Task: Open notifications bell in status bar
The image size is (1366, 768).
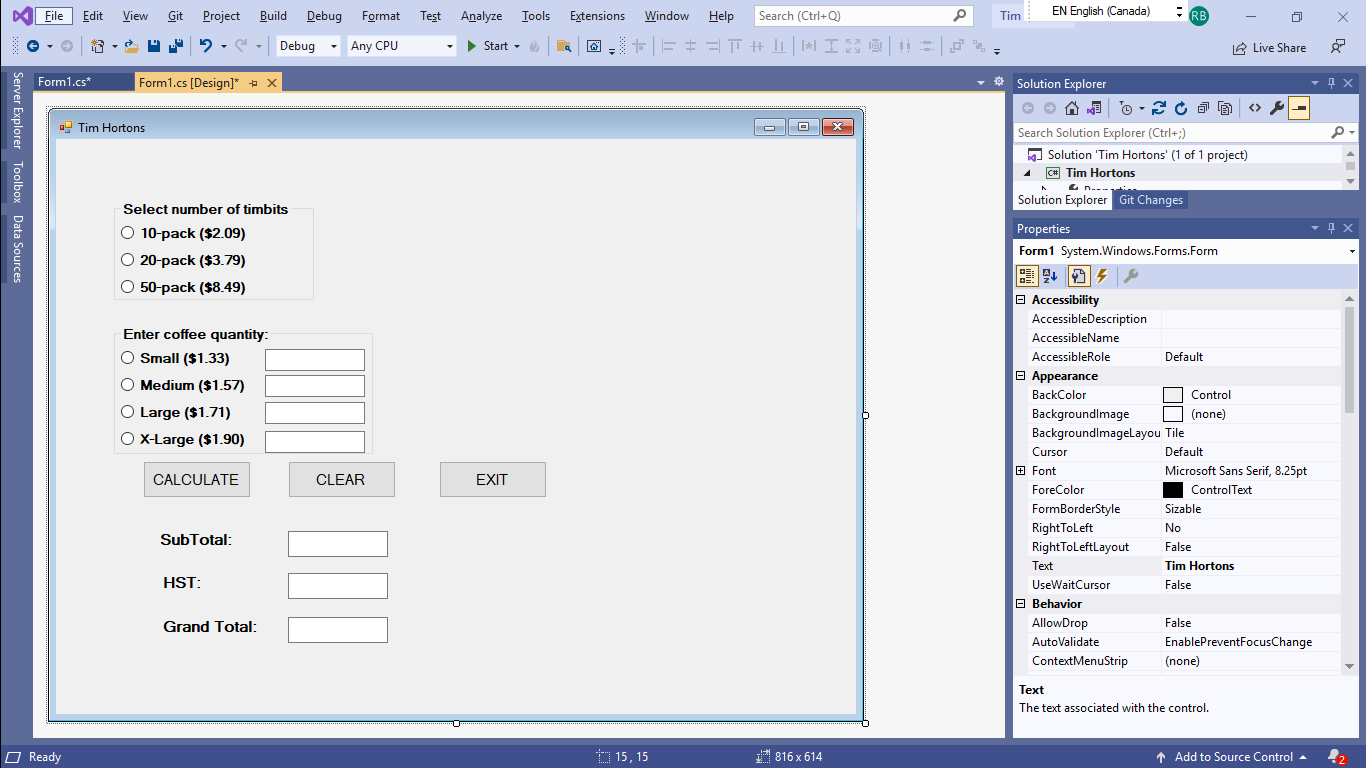Action: [x=1336, y=757]
